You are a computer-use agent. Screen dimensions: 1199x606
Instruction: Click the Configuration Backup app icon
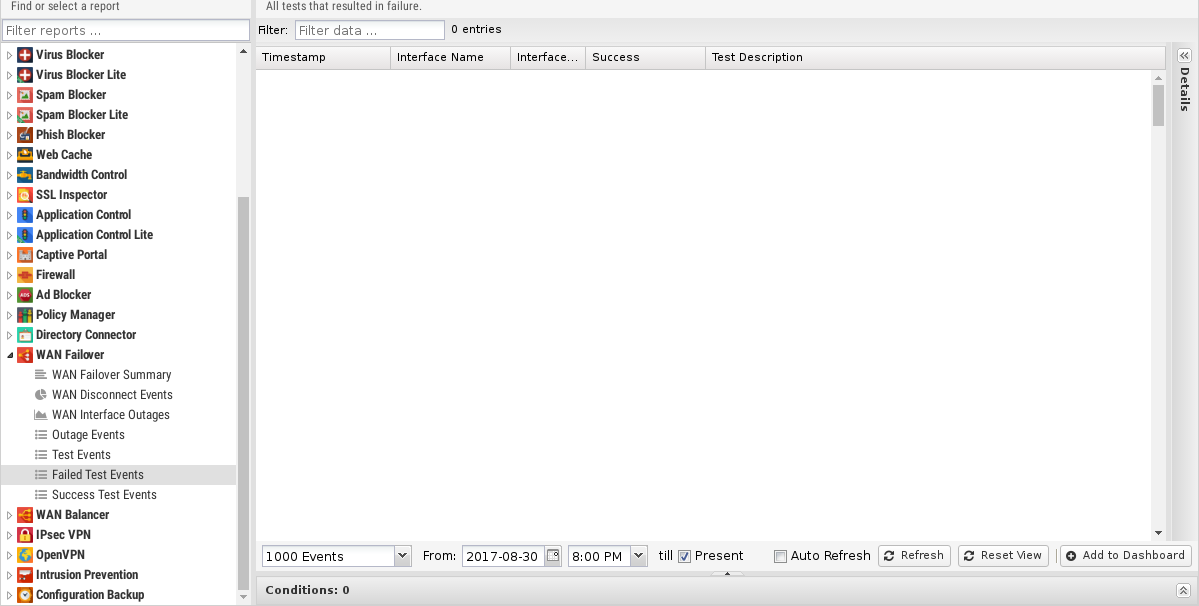click(24, 595)
